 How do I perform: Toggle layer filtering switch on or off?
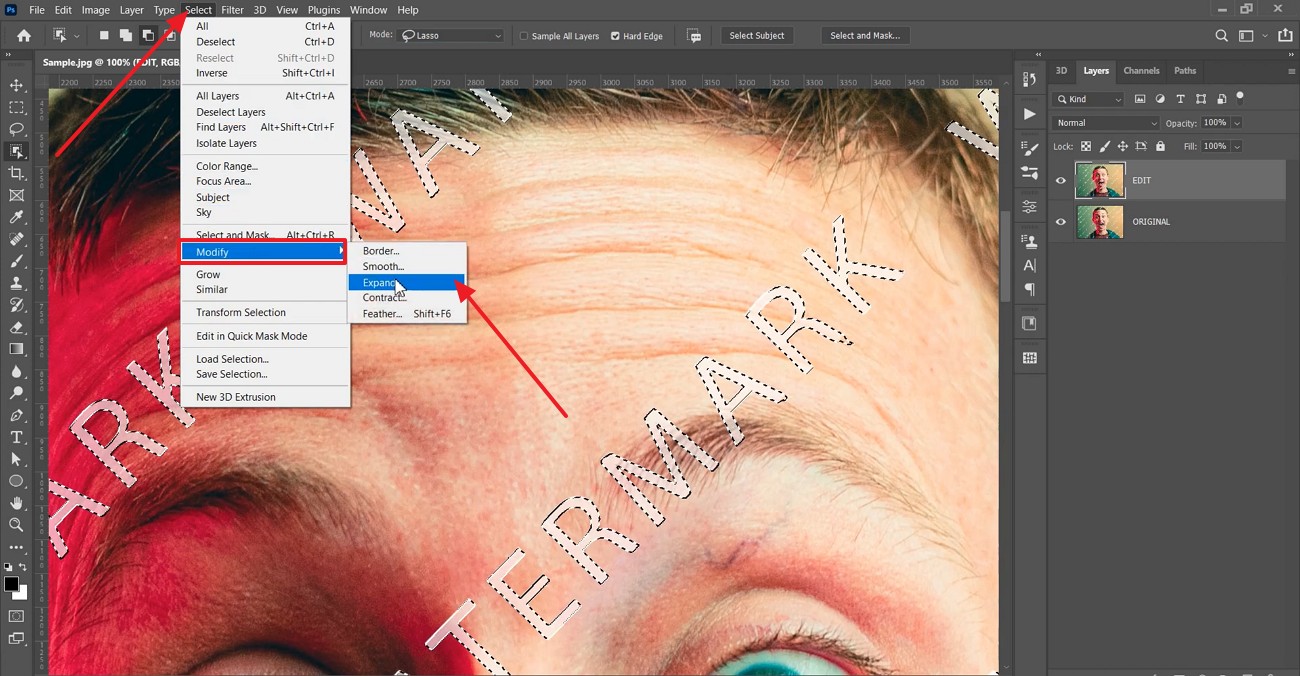[1240, 98]
